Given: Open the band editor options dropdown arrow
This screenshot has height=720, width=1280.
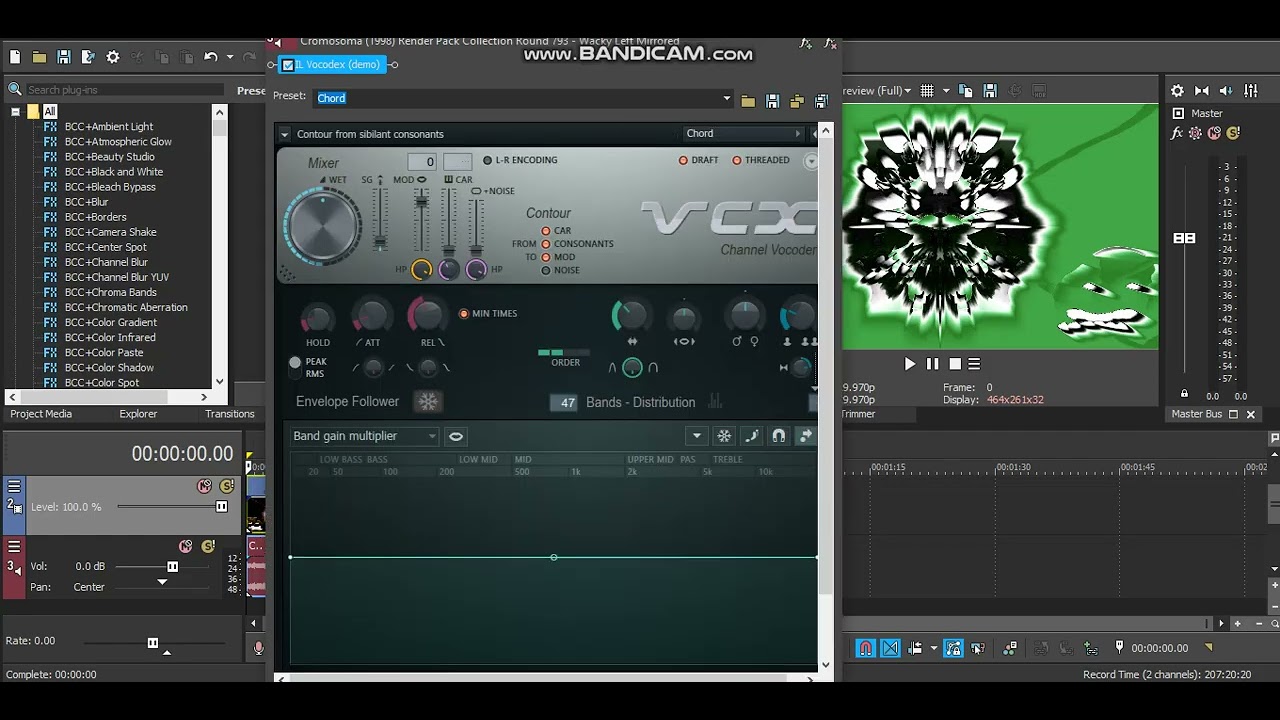Looking at the screenshot, I should click(x=696, y=436).
